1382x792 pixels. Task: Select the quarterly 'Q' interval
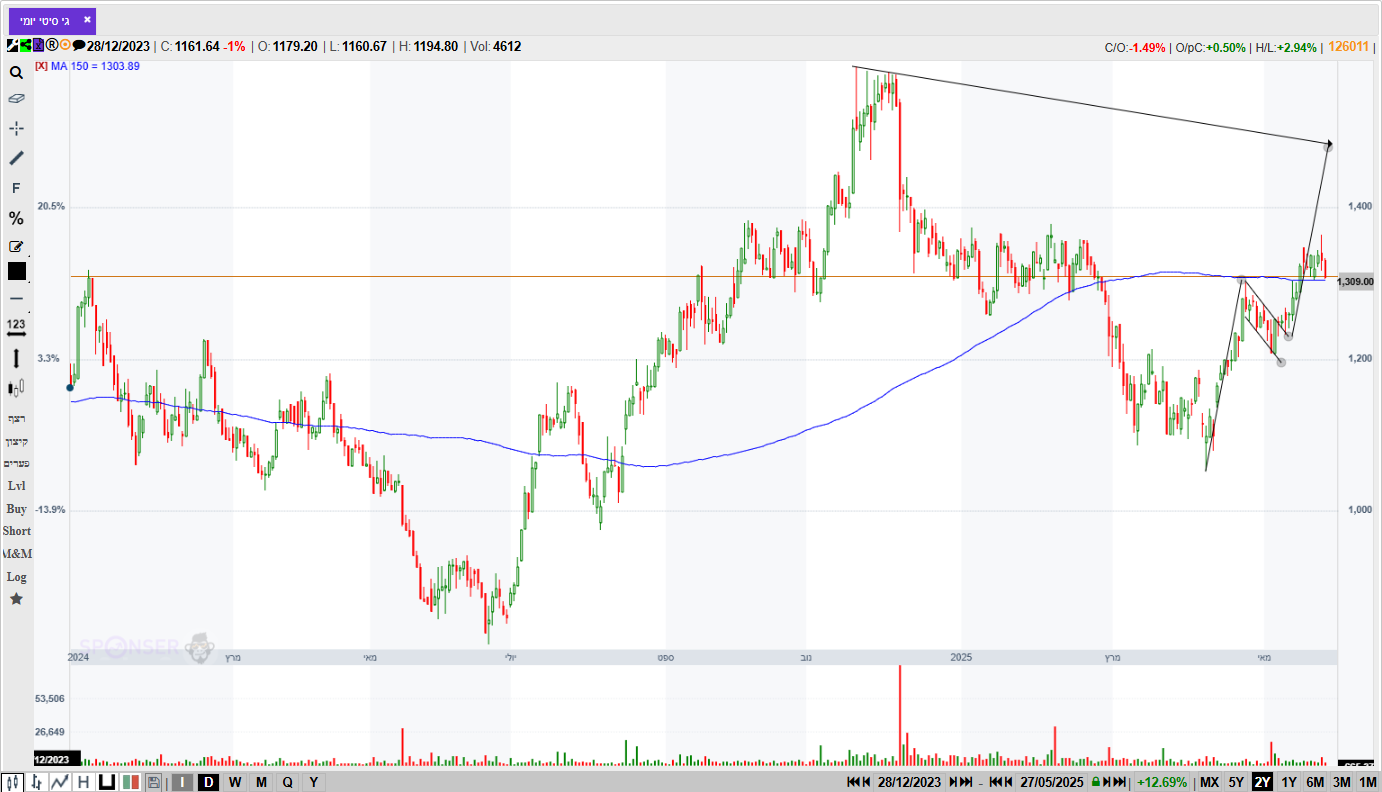(287, 782)
